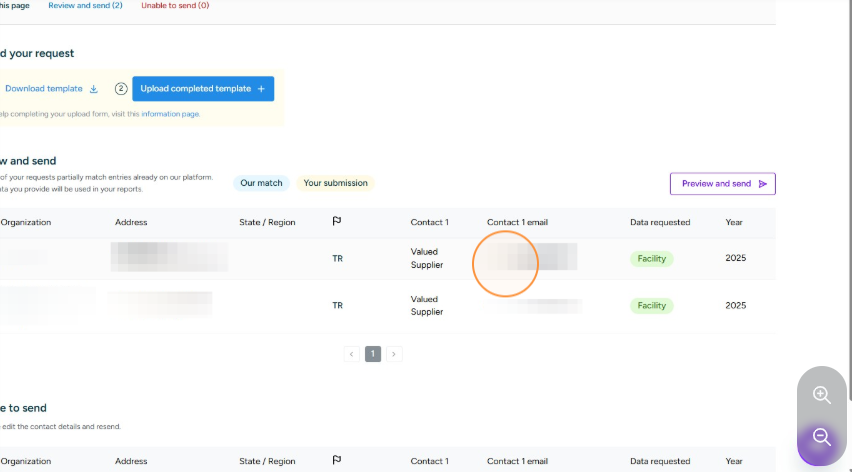Click the TR country code in the second row
This screenshot has width=852, height=472.
337,305
